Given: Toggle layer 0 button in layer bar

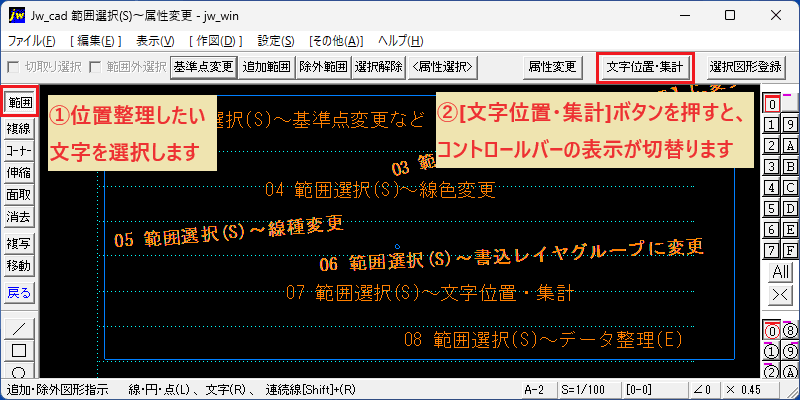Looking at the screenshot, I should point(773,104).
